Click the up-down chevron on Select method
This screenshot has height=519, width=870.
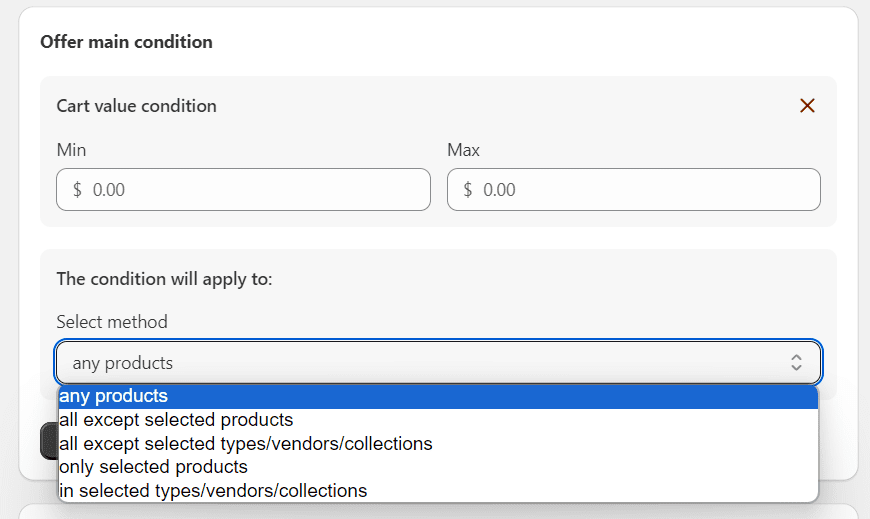[796, 363]
